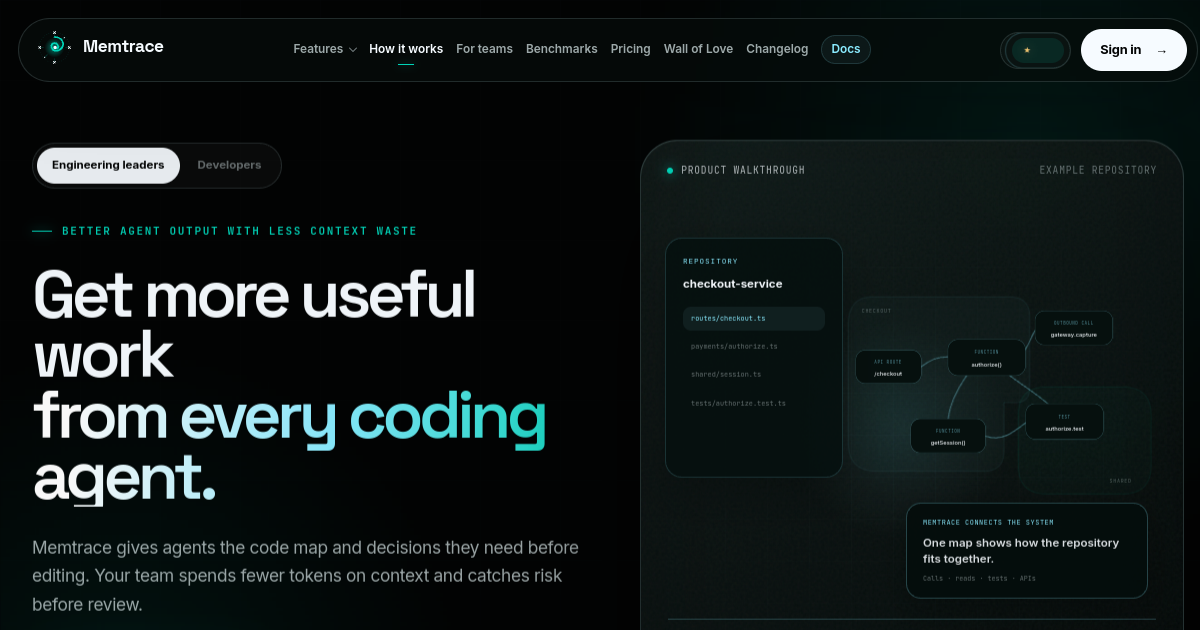Click the 'Calls · reads · tests · APIs' line
This screenshot has width=1200, height=630.
979,579
